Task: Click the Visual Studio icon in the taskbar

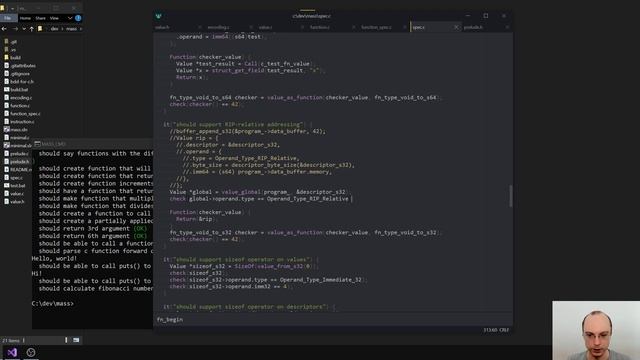Action: 12,352
